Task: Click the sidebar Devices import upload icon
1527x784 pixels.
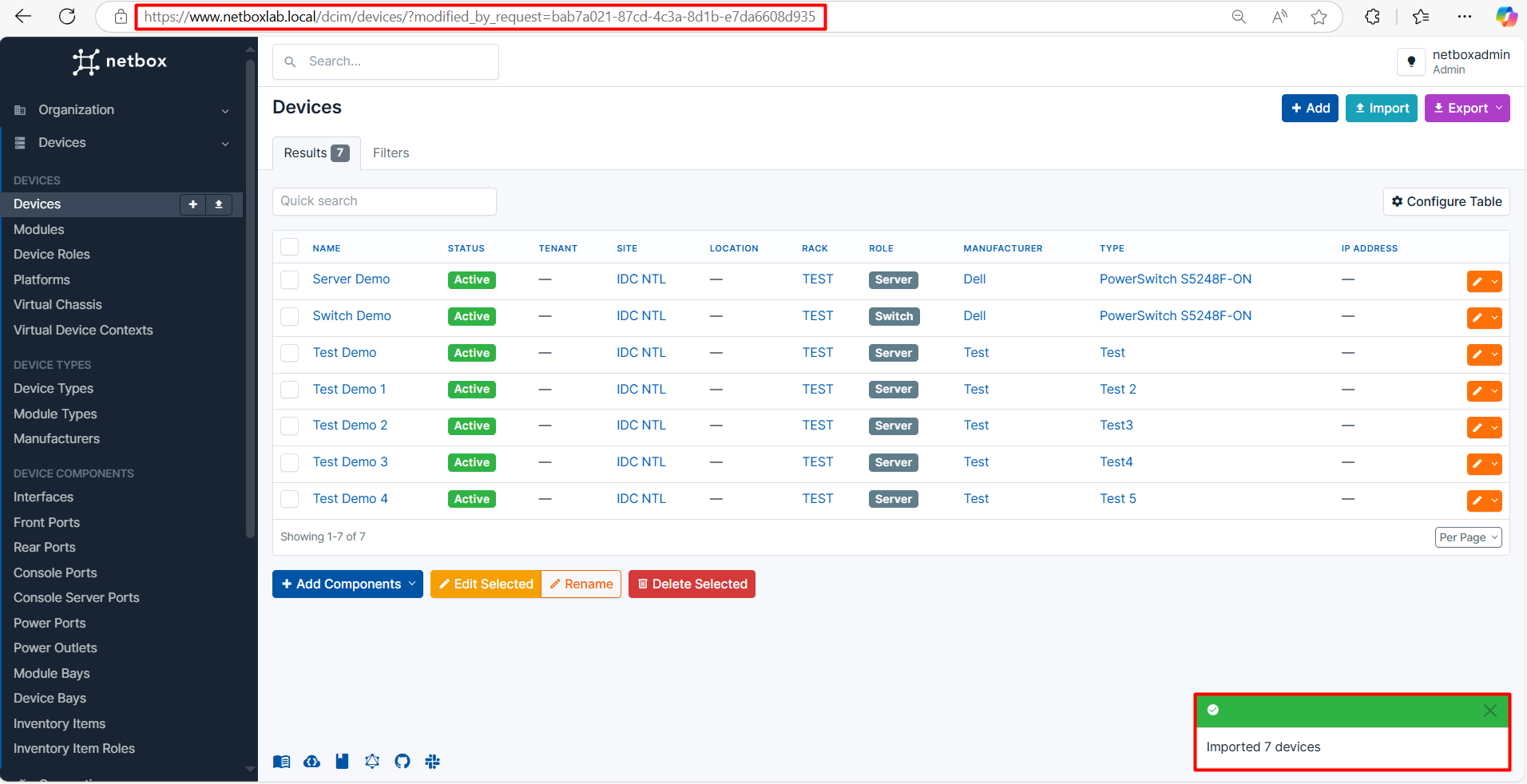Action: [219, 204]
